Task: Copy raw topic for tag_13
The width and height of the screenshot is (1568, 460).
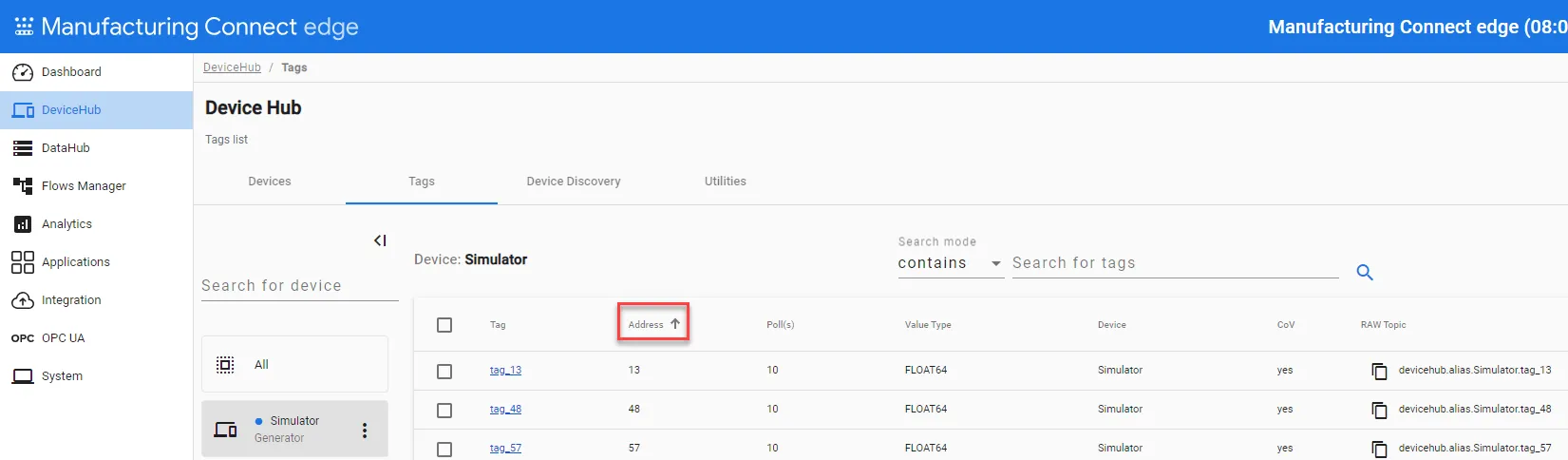Action: point(1379,371)
